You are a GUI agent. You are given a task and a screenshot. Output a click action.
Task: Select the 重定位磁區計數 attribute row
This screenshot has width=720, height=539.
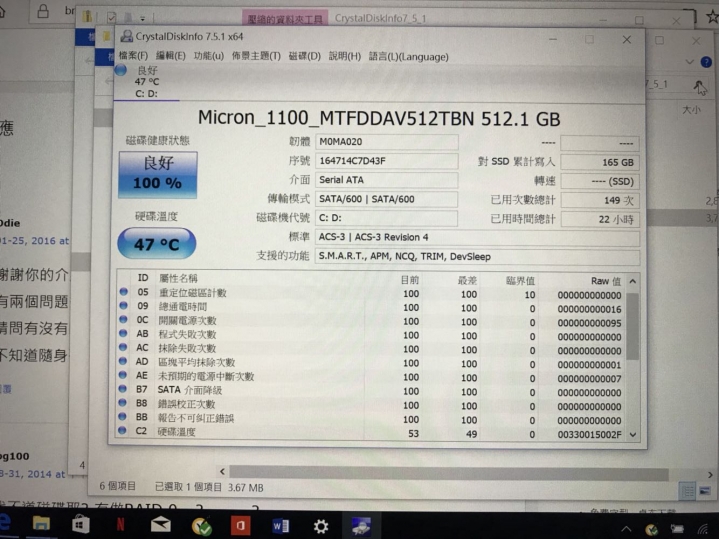point(372,293)
